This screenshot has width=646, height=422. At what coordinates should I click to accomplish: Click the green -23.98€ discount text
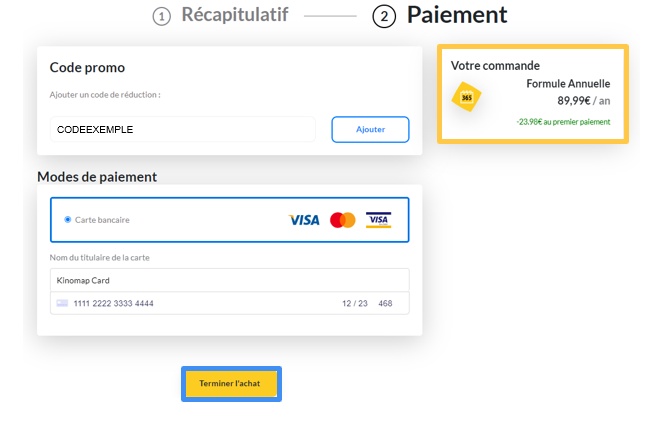point(563,122)
